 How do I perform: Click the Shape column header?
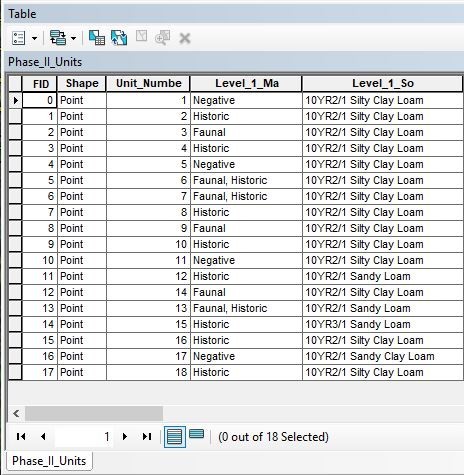click(82, 83)
